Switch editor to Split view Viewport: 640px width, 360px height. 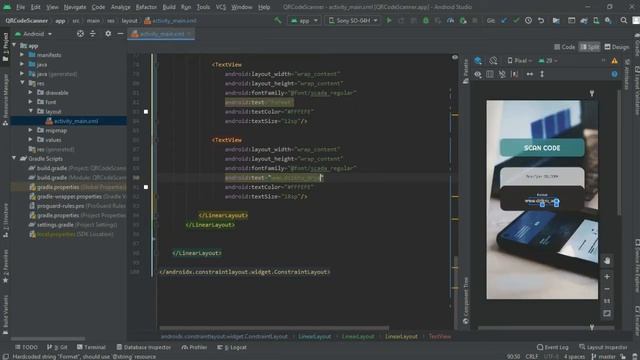point(589,47)
